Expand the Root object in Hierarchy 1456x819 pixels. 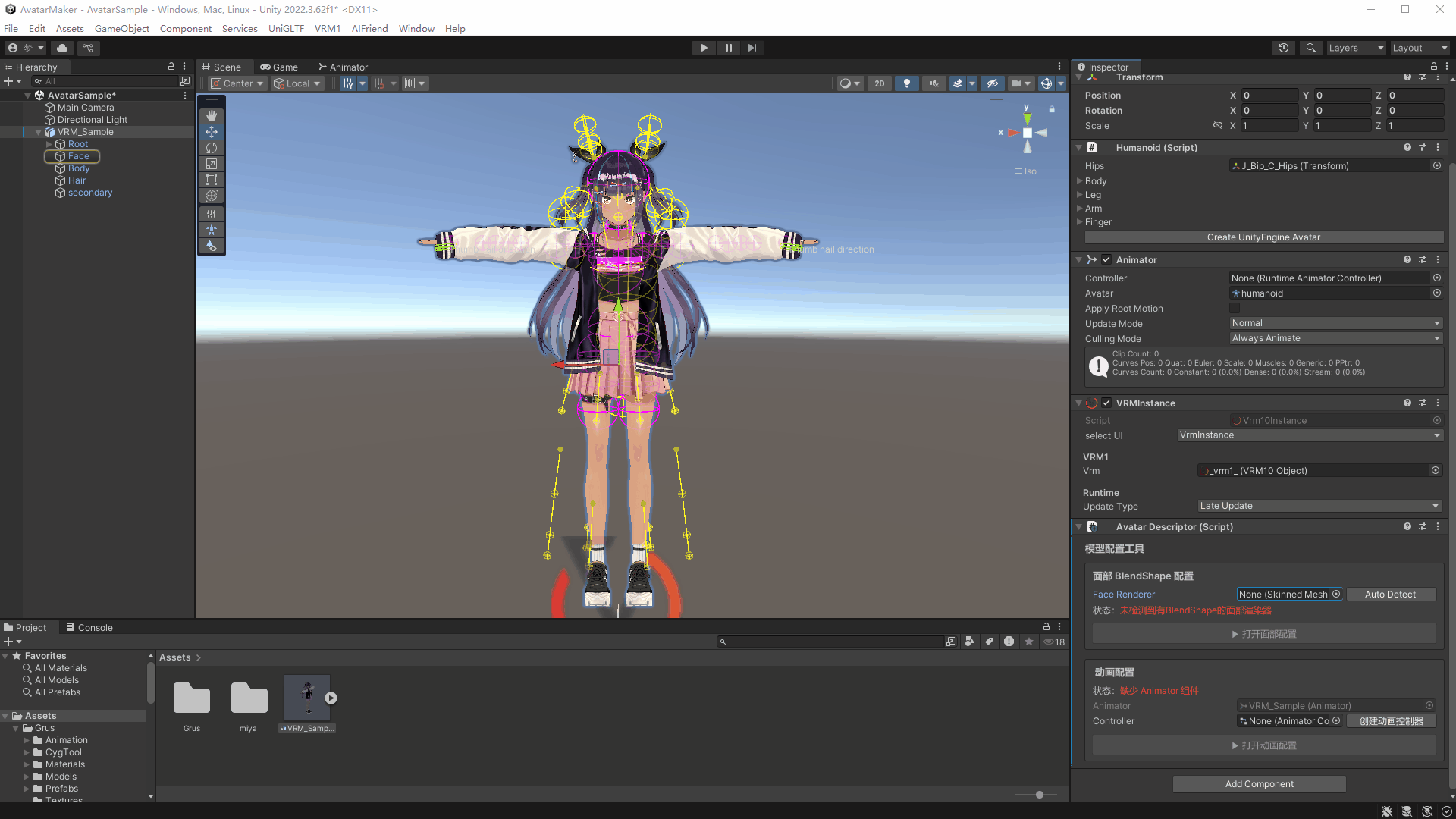tap(49, 144)
